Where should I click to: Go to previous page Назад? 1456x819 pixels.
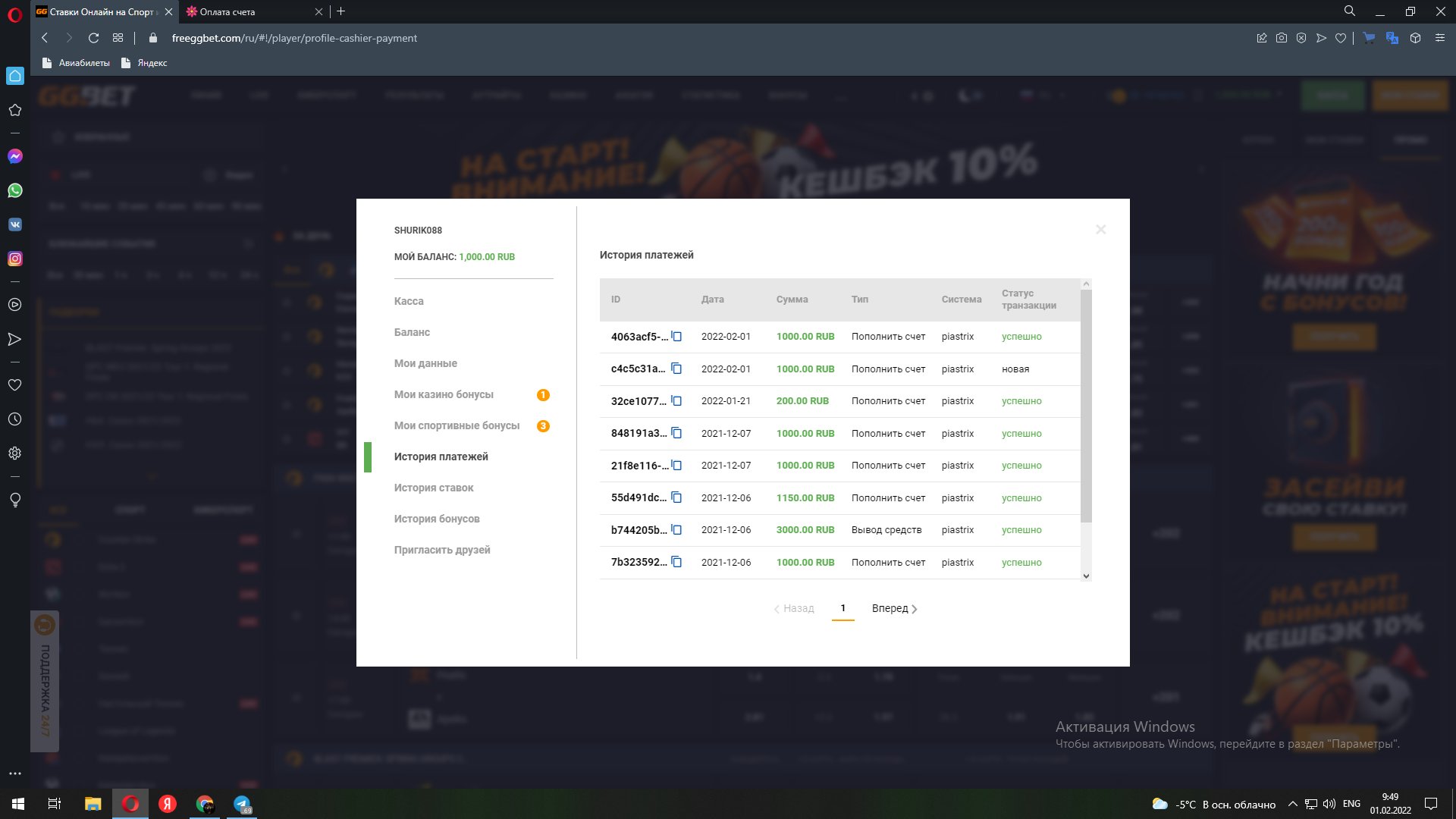(x=794, y=609)
